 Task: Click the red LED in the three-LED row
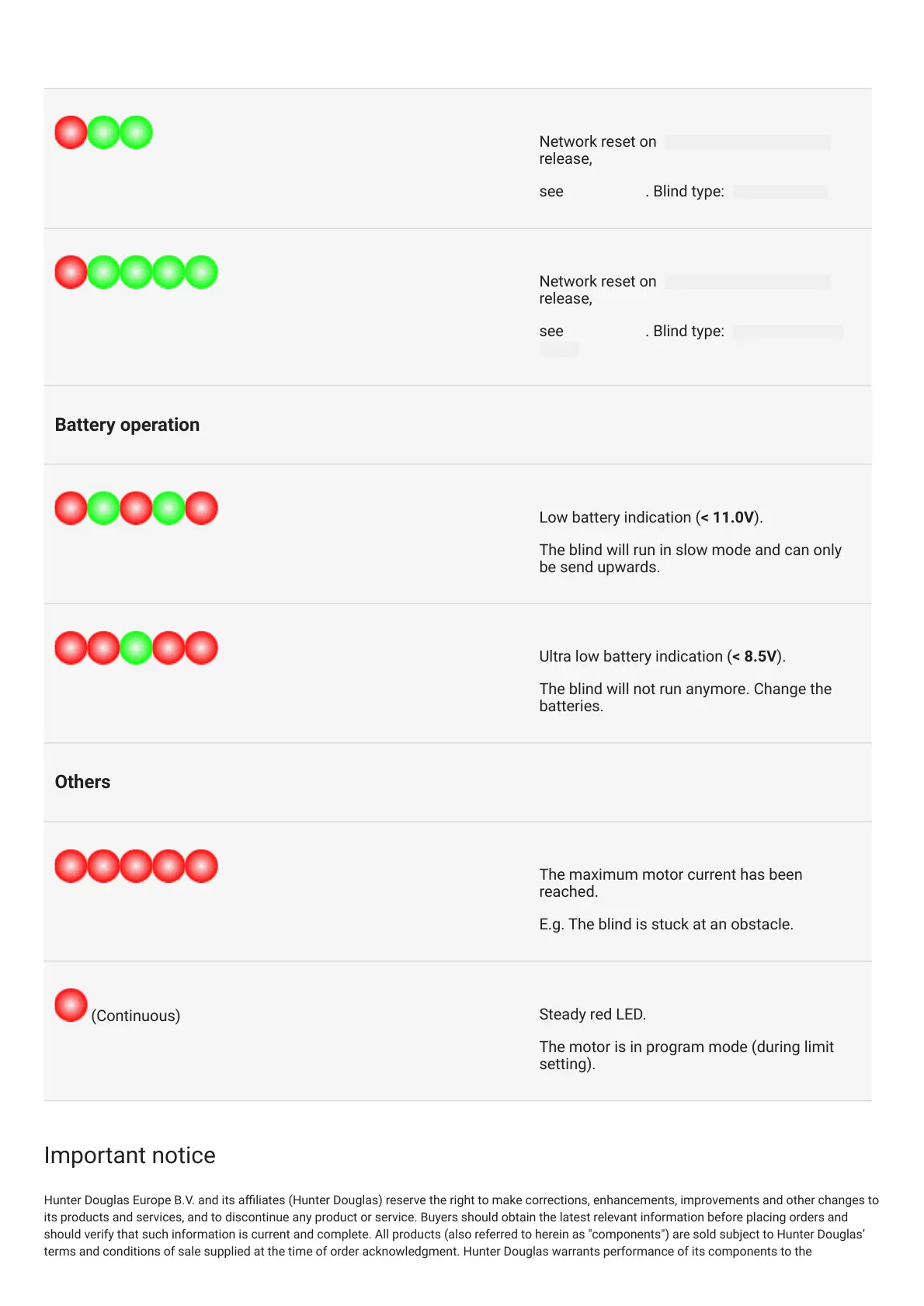coord(71,133)
